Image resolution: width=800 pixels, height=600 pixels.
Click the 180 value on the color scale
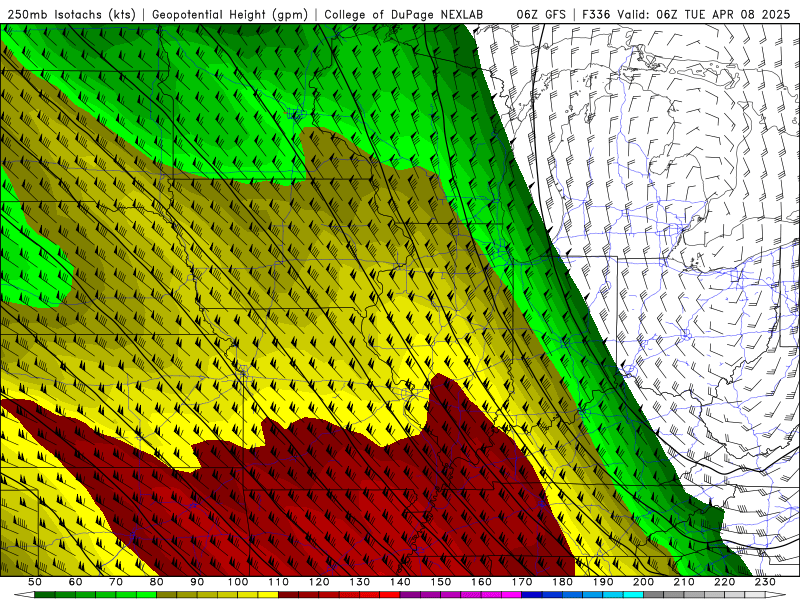coord(562,582)
